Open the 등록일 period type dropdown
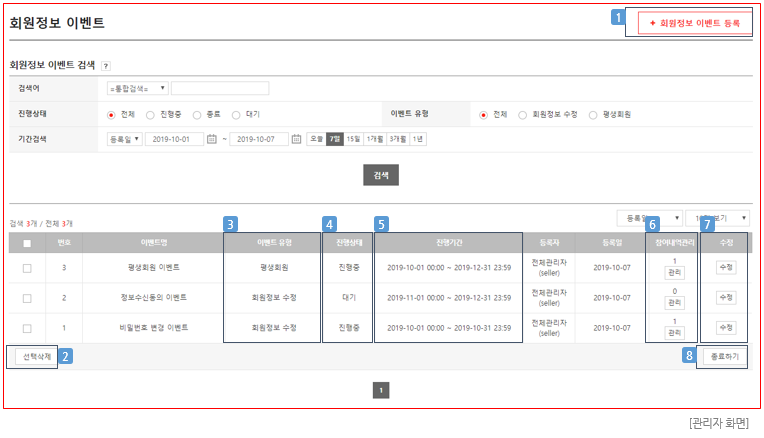This screenshot has width=764, height=438. (125, 139)
